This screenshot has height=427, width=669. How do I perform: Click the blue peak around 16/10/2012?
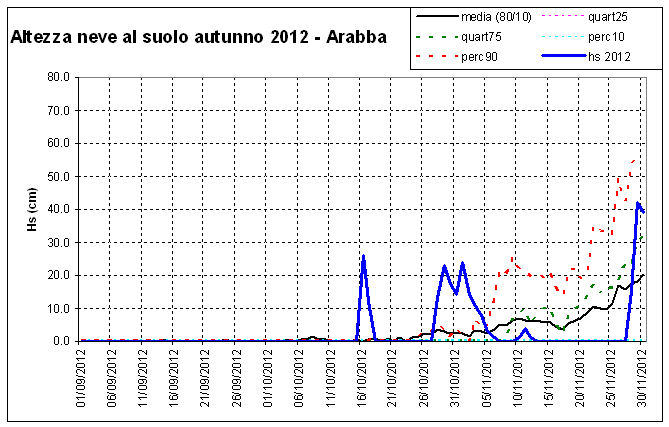click(x=363, y=256)
